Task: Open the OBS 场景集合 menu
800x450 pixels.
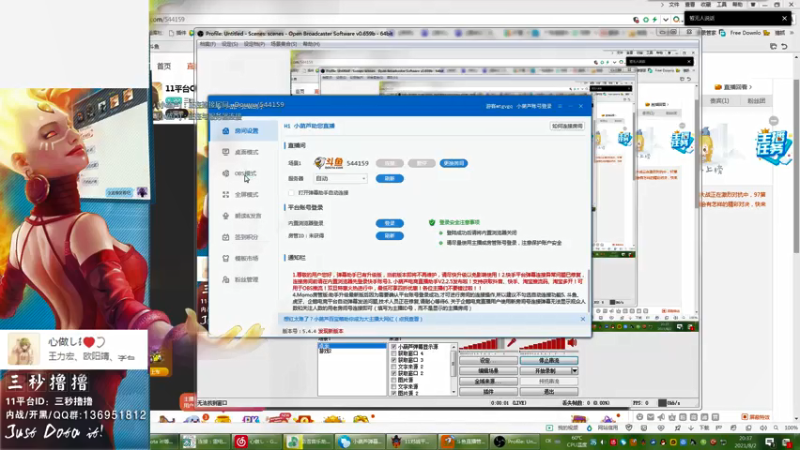Action: [283, 44]
